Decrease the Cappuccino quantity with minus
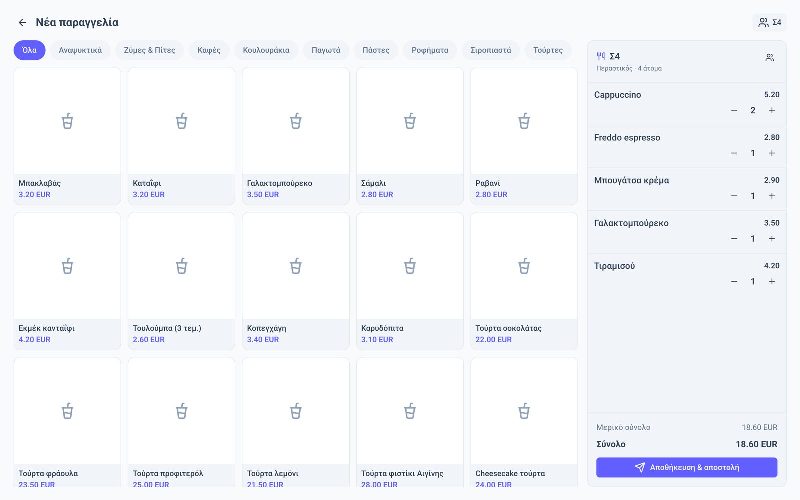The height and width of the screenshot is (500, 800). point(734,110)
